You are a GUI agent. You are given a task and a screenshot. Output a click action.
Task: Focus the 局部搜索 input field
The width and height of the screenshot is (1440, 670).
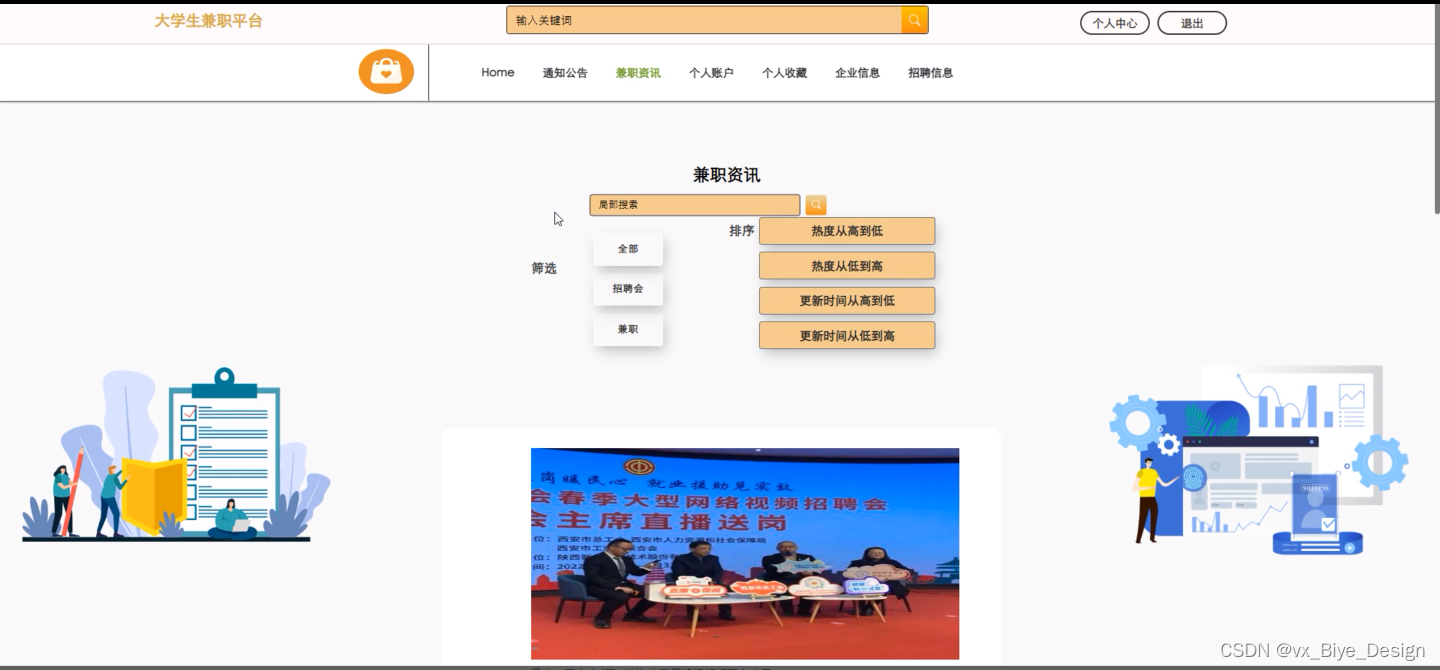pyautogui.click(x=695, y=205)
